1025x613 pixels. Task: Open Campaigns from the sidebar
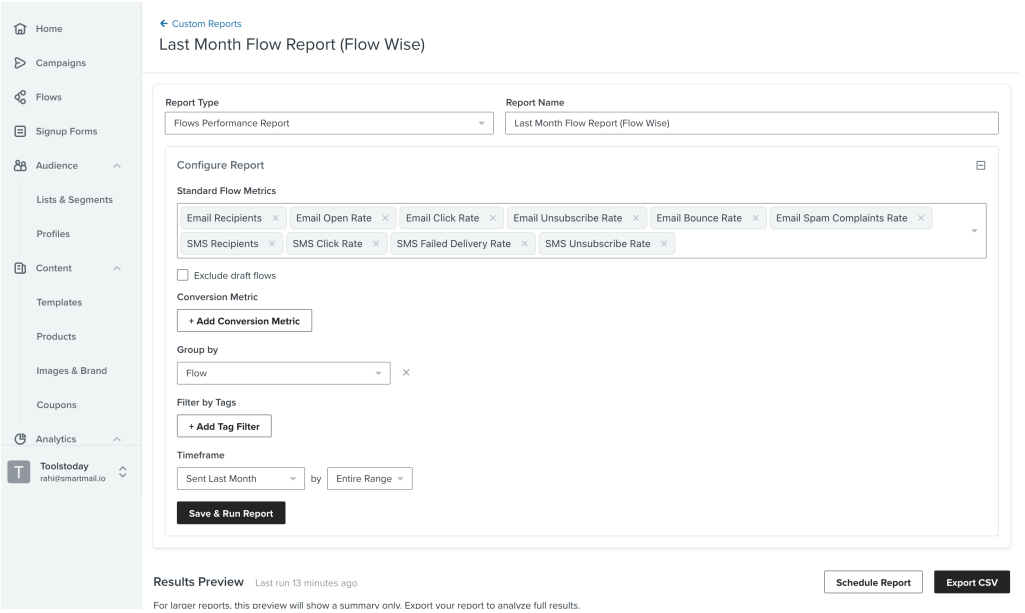[61, 63]
